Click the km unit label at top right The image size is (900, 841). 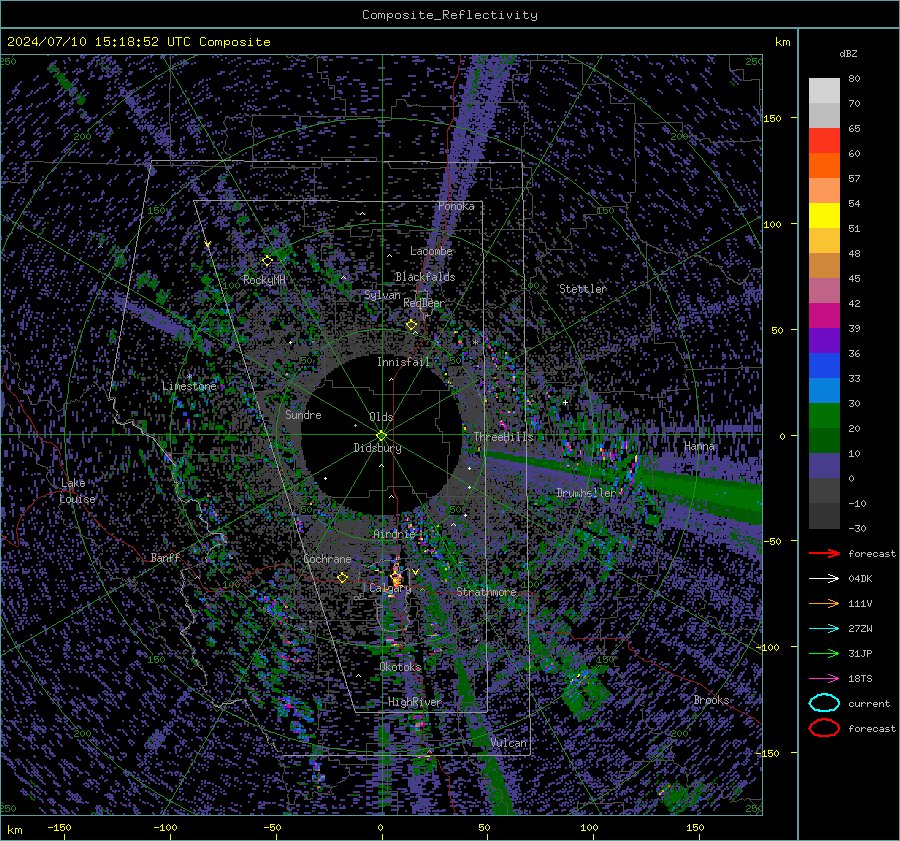[782, 42]
